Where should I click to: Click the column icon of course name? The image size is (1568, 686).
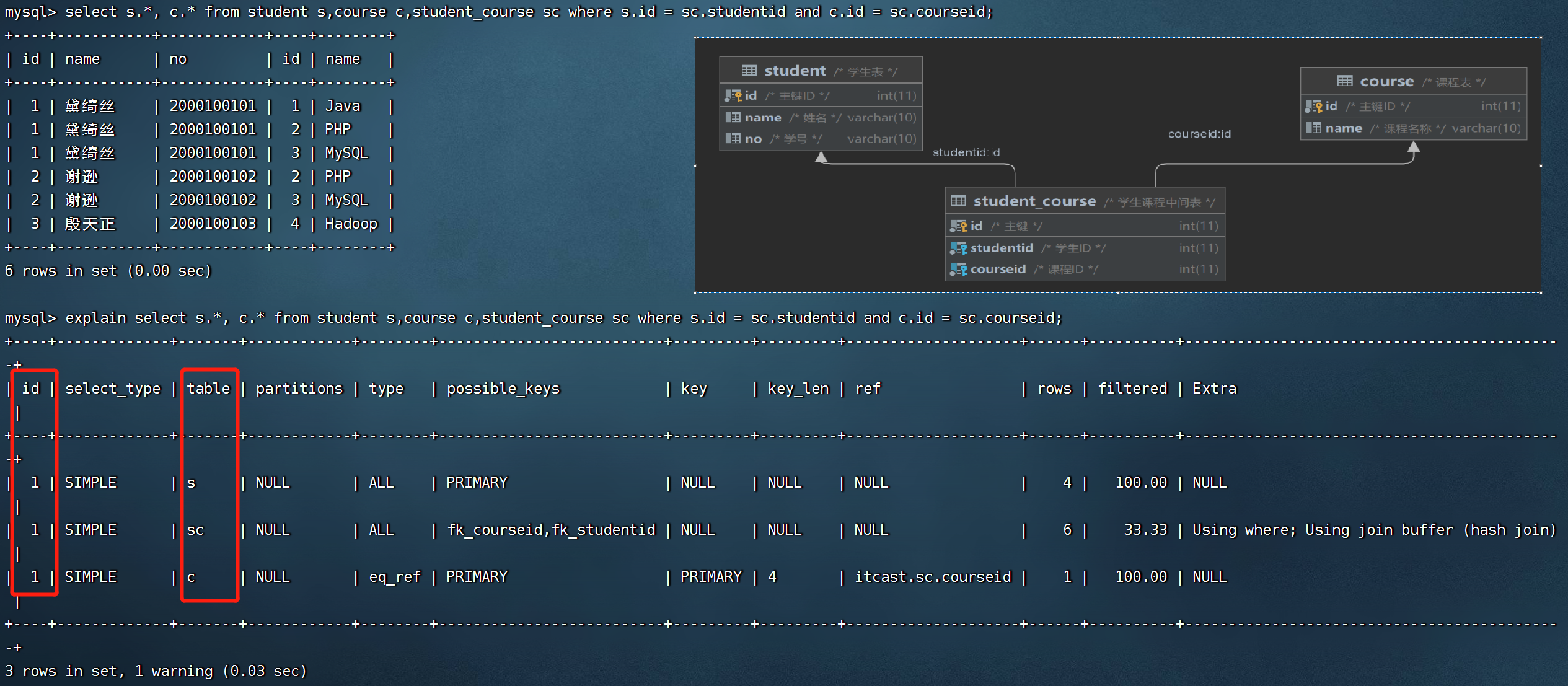pyautogui.click(x=1313, y=128)
